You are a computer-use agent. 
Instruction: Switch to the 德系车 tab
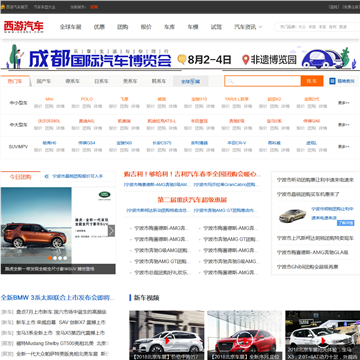72,81
